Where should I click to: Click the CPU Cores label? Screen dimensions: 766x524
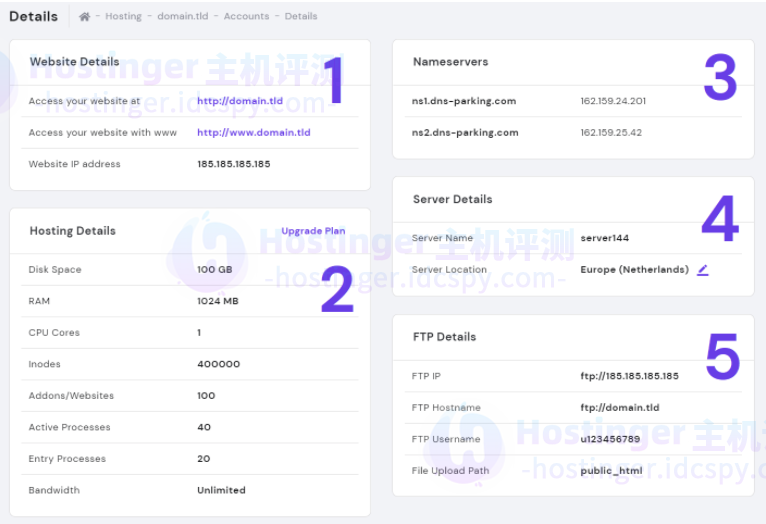[54, 333]
